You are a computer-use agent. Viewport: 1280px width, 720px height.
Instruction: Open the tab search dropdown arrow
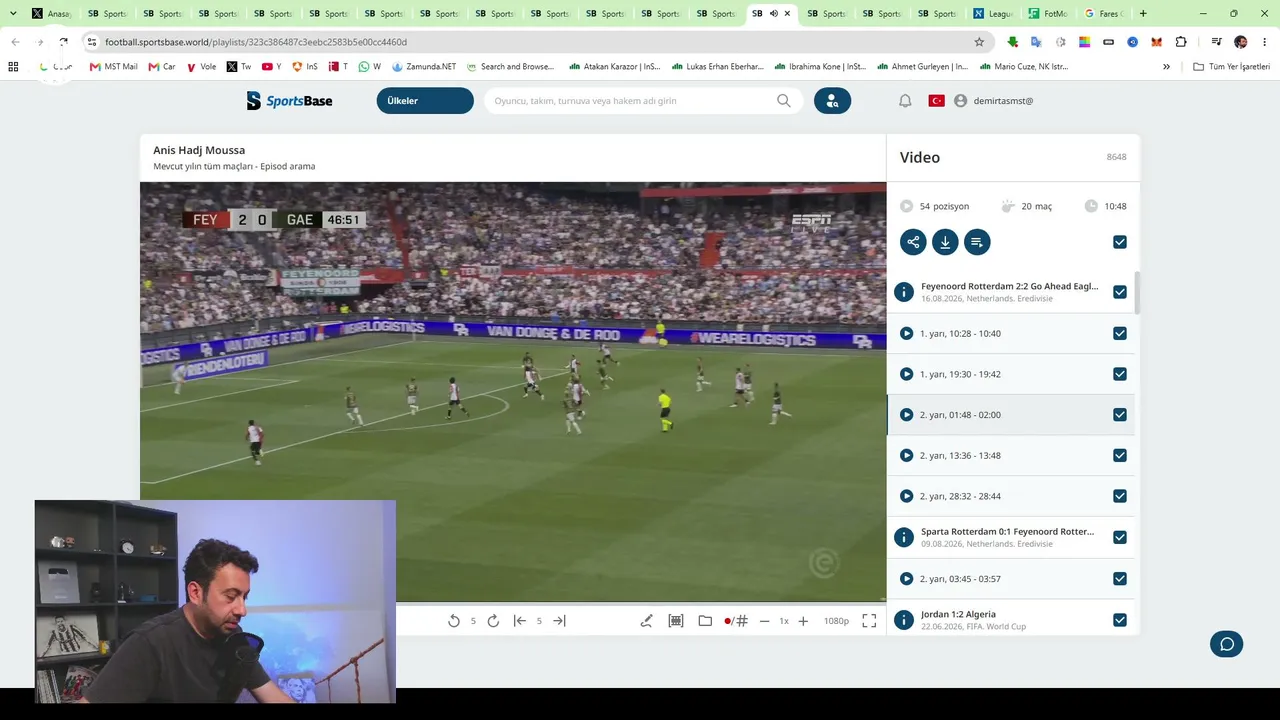point(13,14)
